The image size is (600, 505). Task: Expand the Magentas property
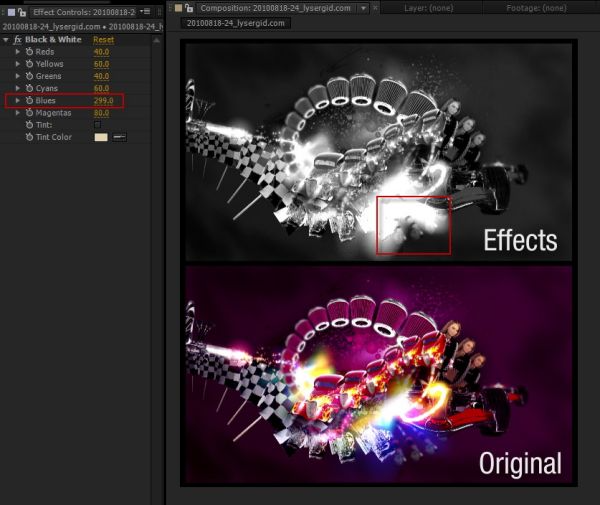click(x=18, y=113)
